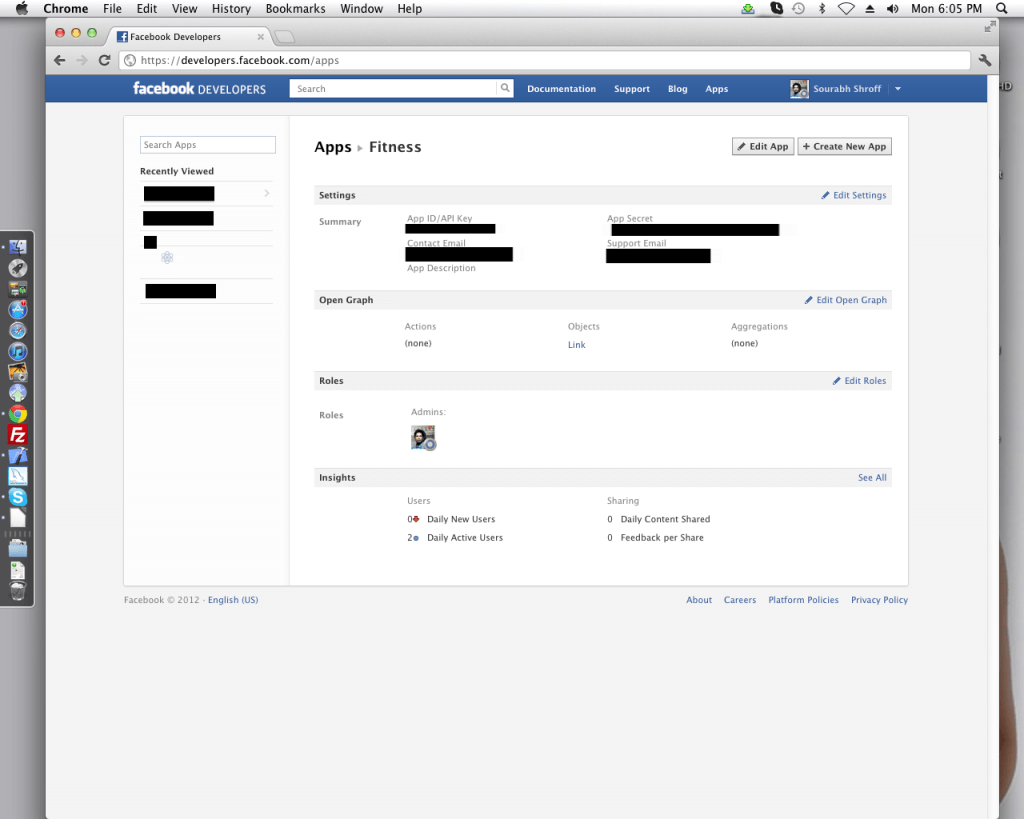
Task: Click the admin profile thumbnail under Roles
Action: [423, 438]
